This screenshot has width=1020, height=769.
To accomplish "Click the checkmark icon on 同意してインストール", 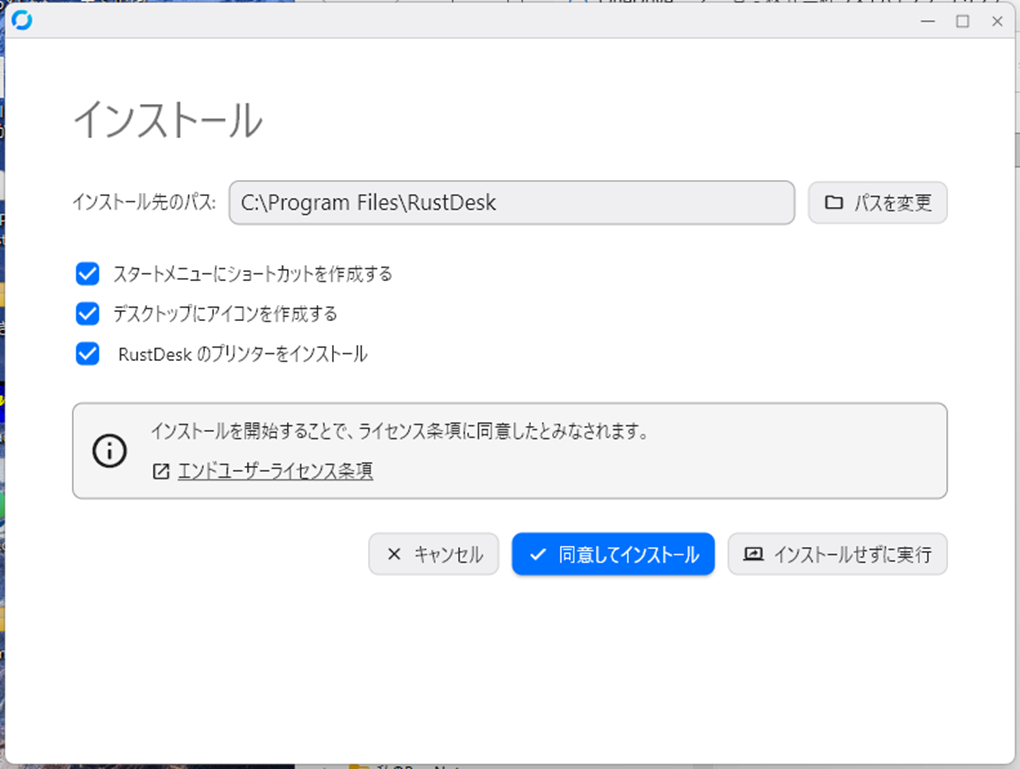I will (538, 554).
